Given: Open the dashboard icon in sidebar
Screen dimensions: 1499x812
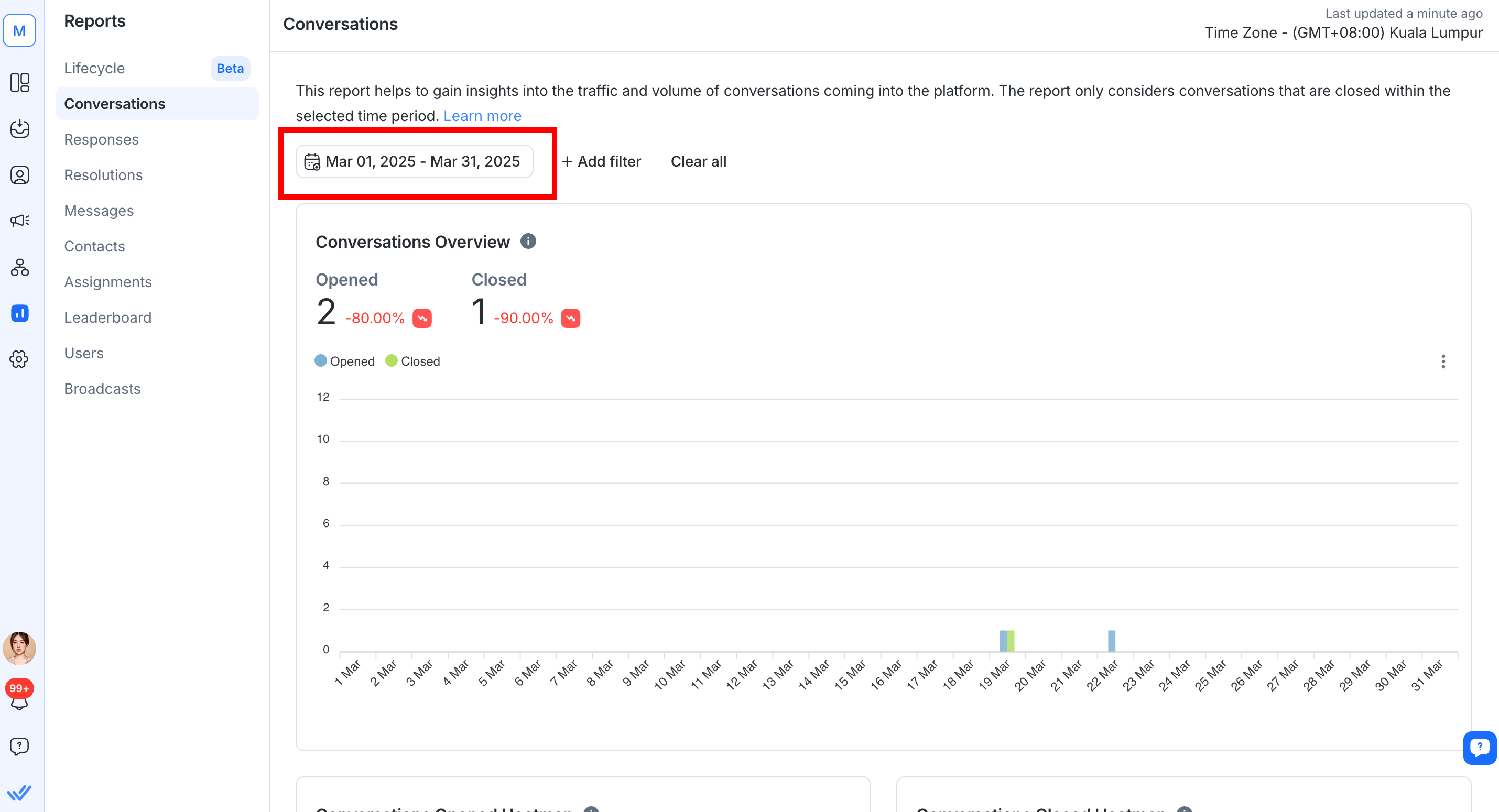Looking at the screenshot, I should click(20, 83).
